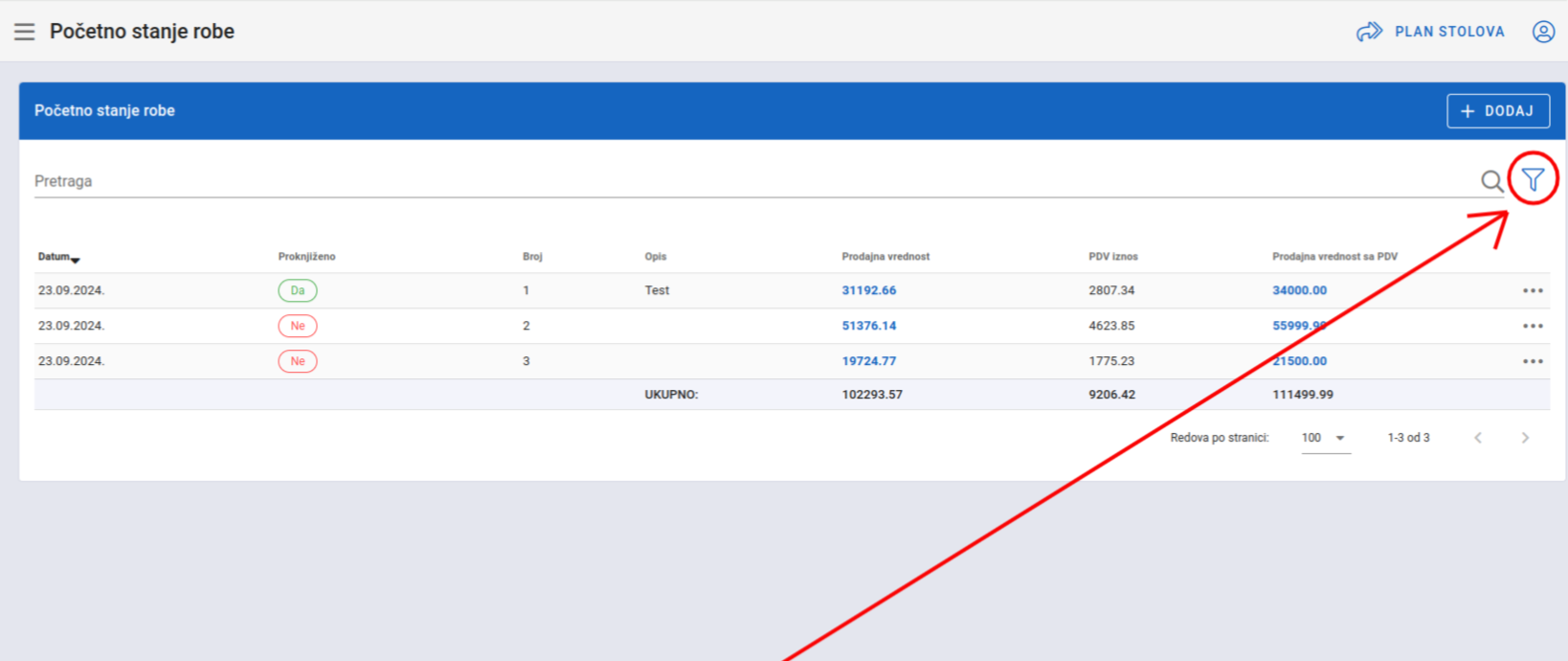Image resolution: width=1568 pixels, height=661 pixels.
Task: Open the hamburger navigation menu
Action: pyautogui.click(x=25, y=32)
